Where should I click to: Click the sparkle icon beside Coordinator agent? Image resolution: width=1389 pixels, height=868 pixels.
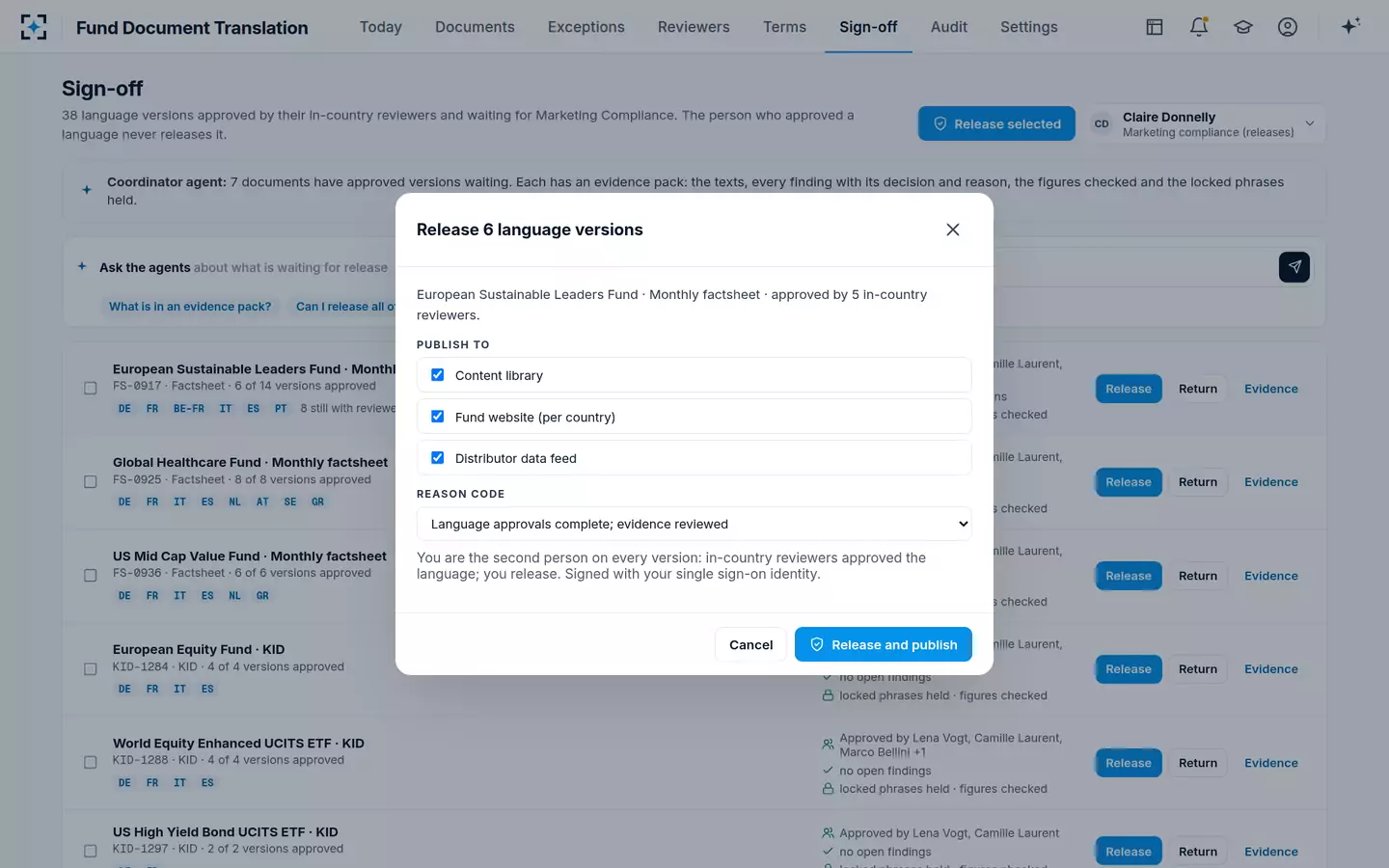(x=87, y=190)
